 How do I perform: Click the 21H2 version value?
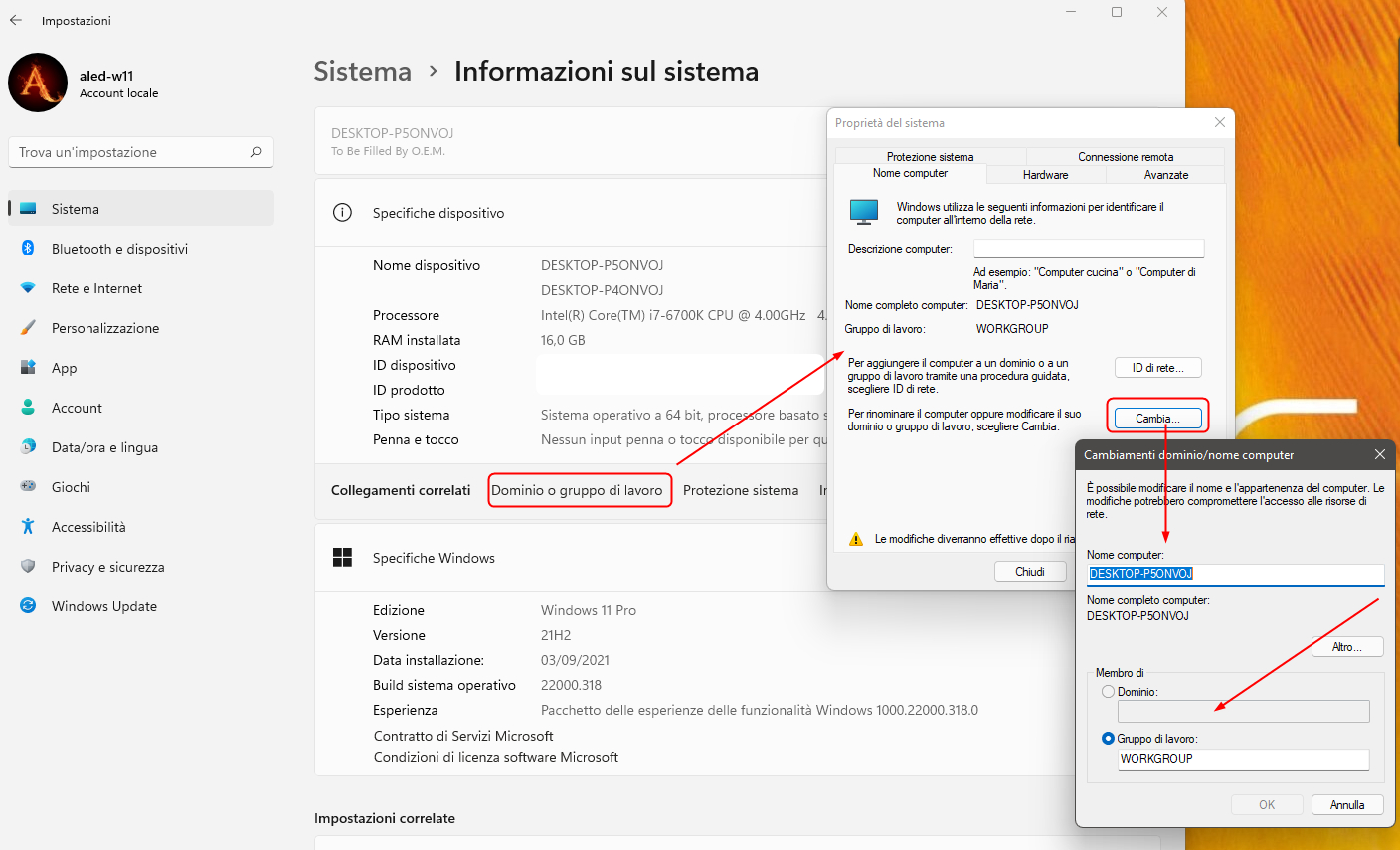coord(555,635)
